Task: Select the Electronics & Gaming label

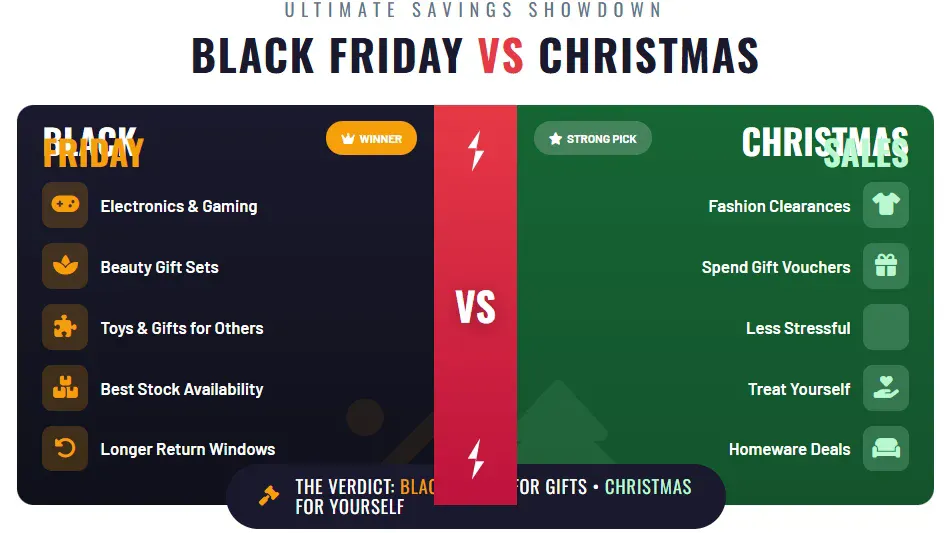Action: point(179,206)
